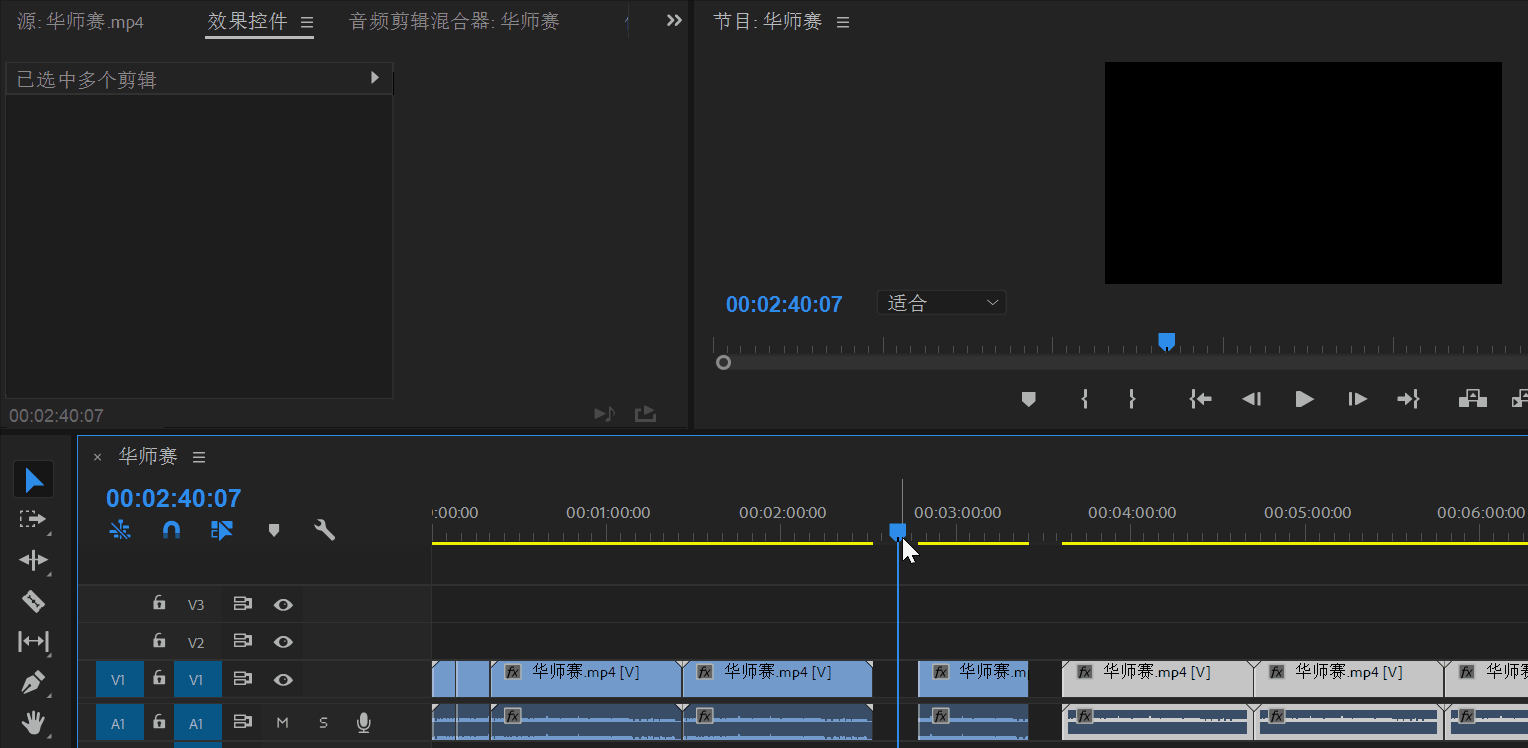The width and height of the screenshot is (1528, 748).
Task: Click the V1 source patch button
Action: 119,680
